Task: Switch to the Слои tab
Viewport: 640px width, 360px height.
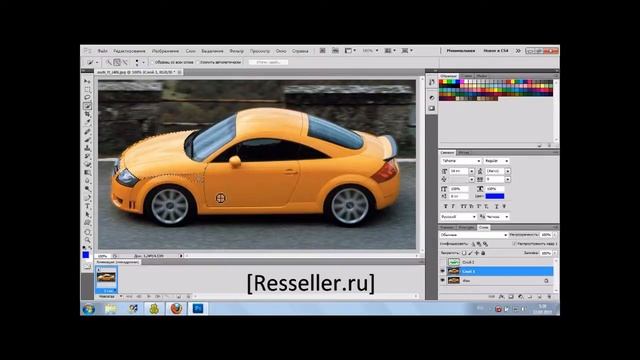Action: (x=484, y=227)
